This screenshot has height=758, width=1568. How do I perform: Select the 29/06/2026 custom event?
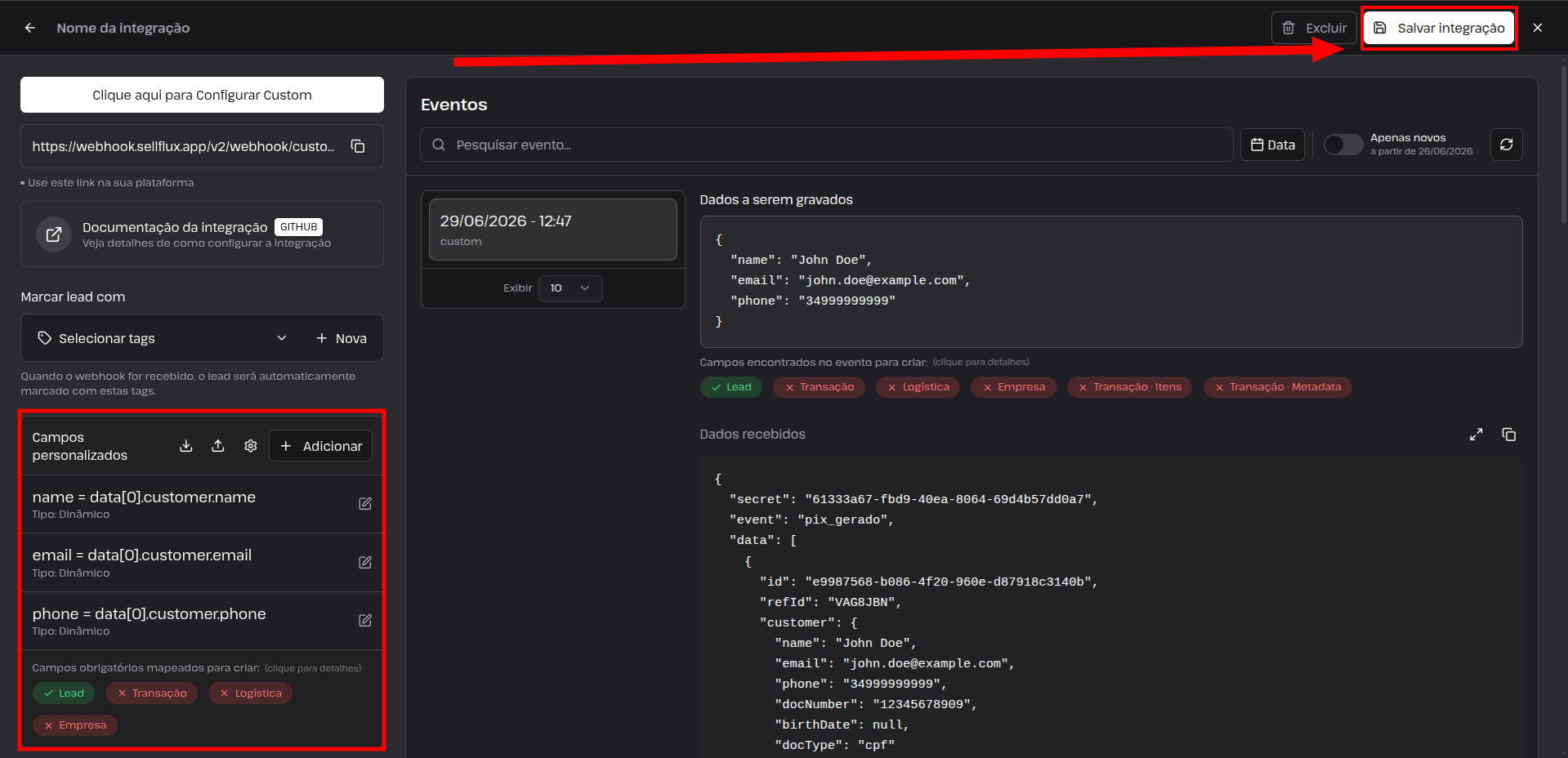[x=553, y=230]
